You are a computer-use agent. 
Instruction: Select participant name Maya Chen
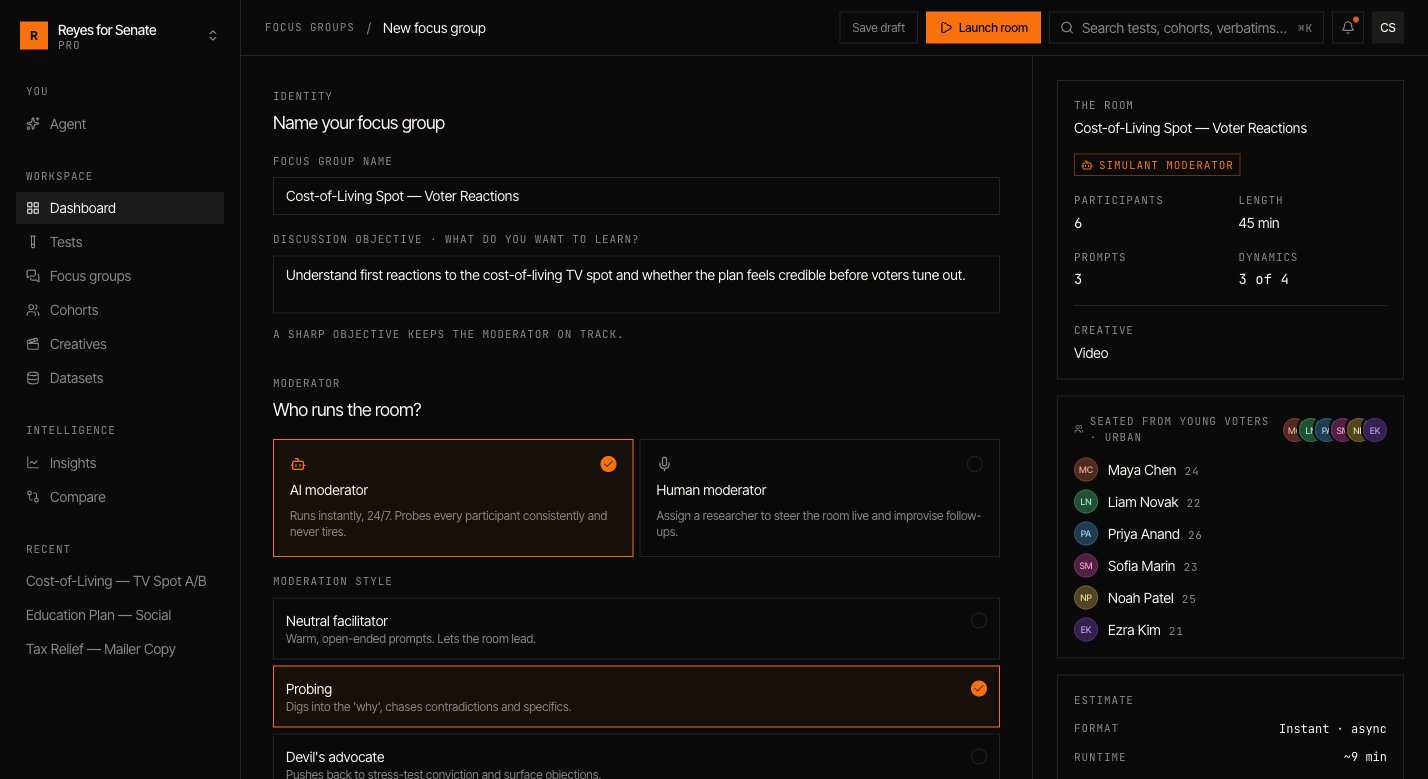click(x=1142, y=470)
